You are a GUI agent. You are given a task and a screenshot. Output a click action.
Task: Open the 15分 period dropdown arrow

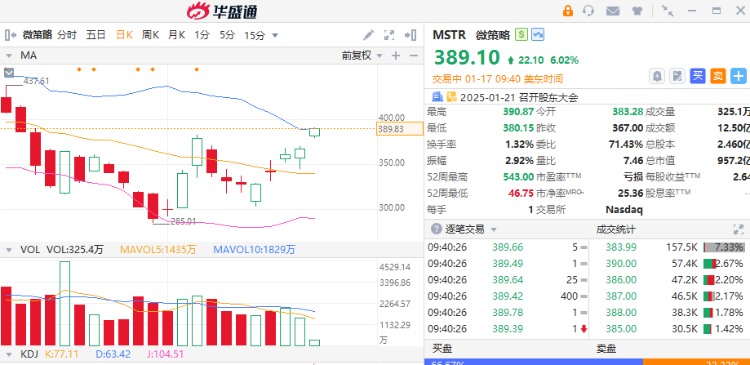coord(275,35)
